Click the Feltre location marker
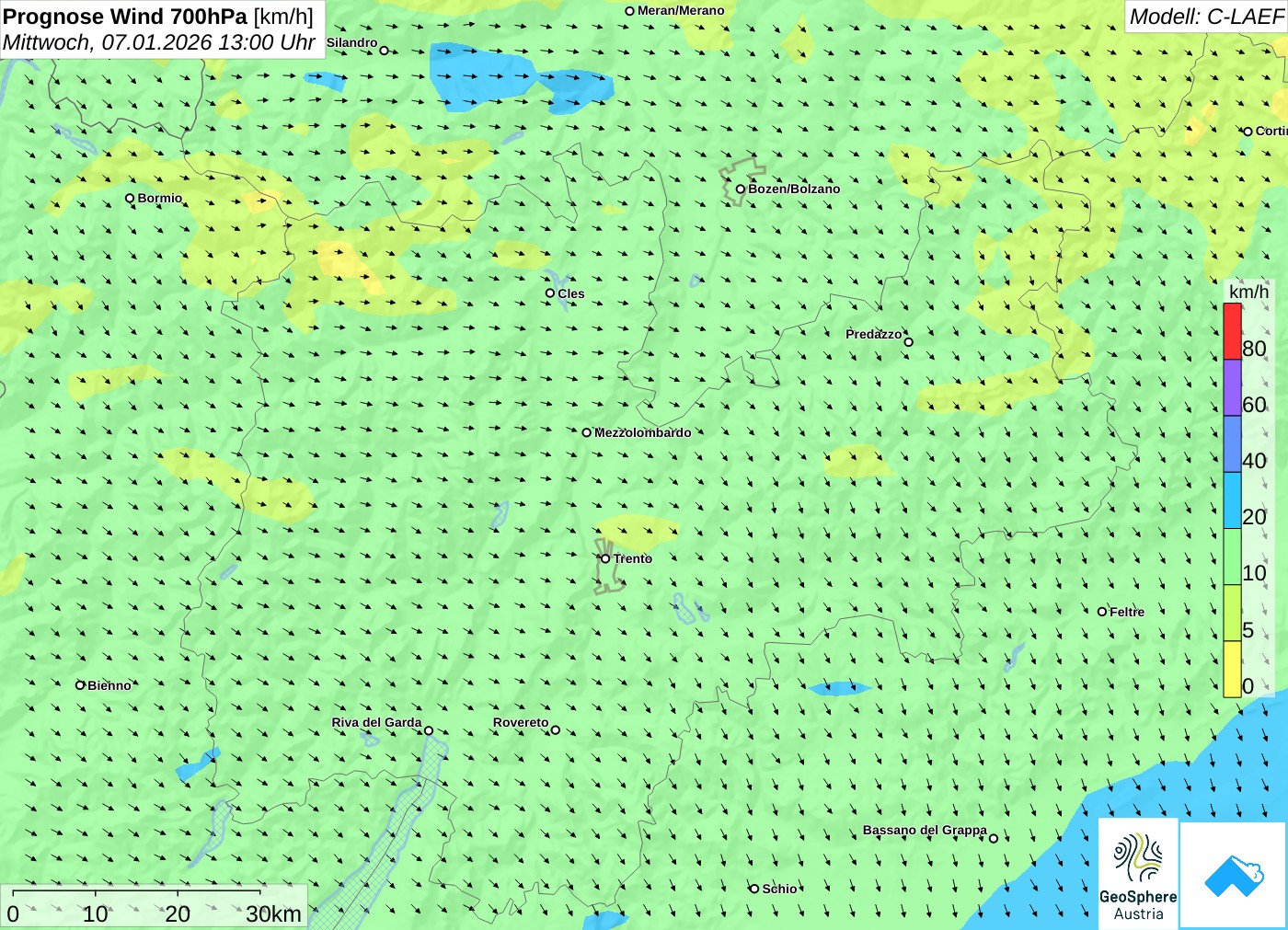Viewport: 1288px width, 930px height. [1102, 611]
